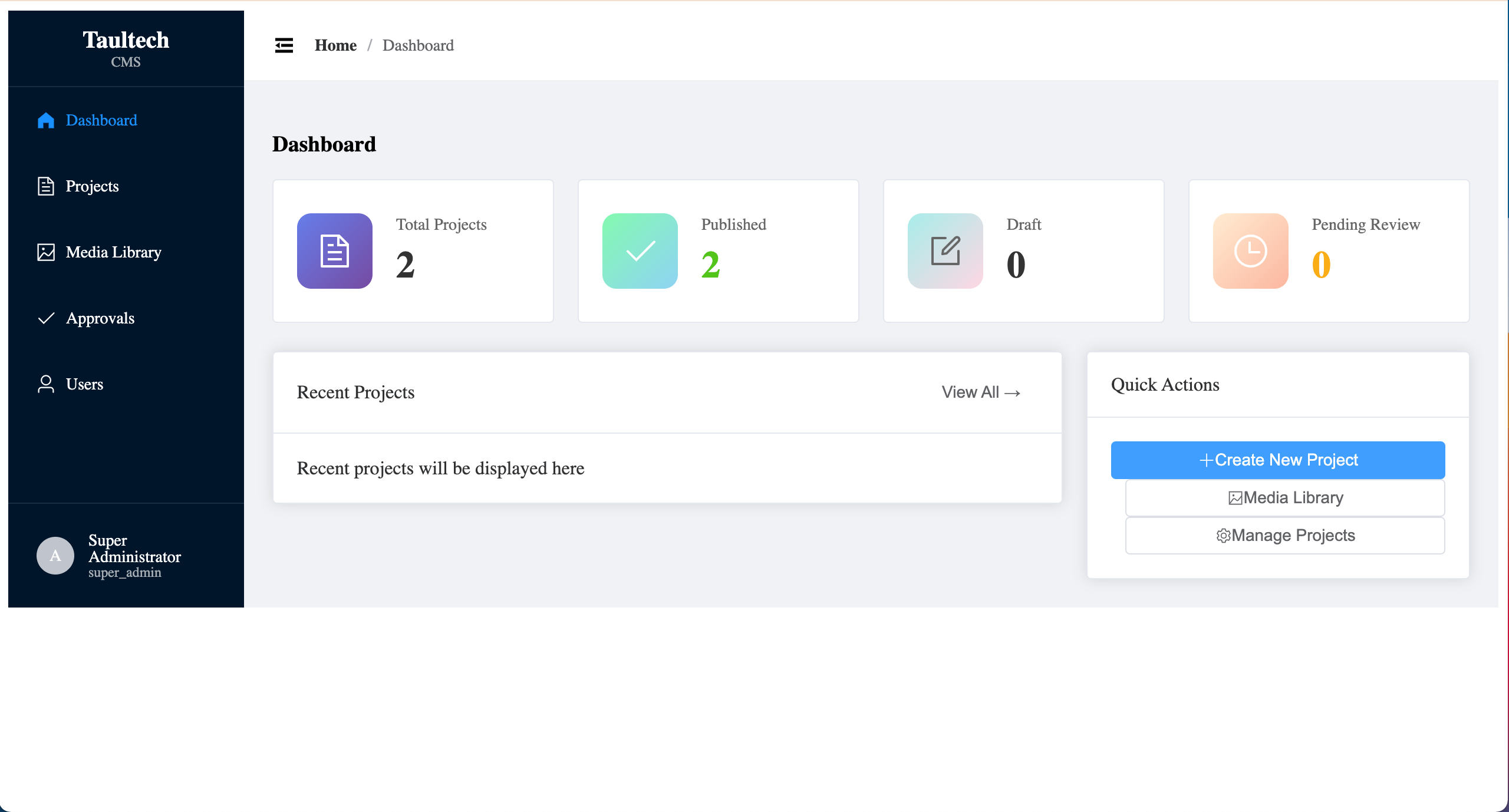This screenshot has height=812, width=1509.
Task: Click the Pending Review count value
Action: (x=1322, y=265)
